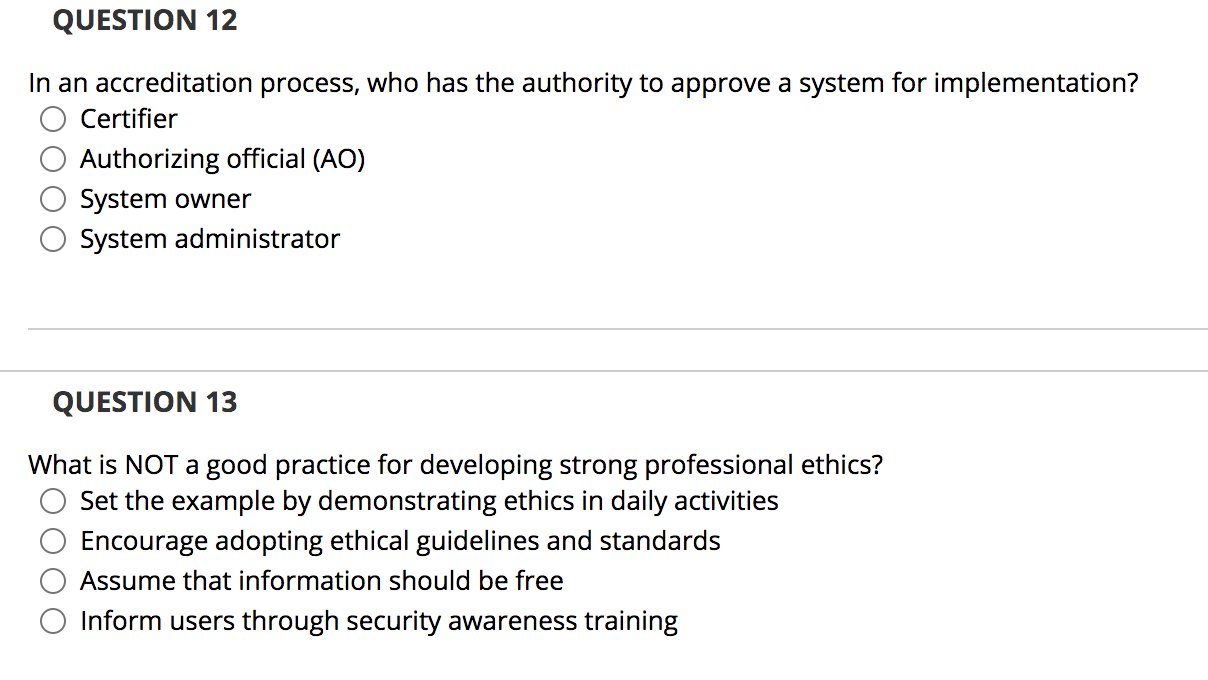Screen dimensions: 1208x680
Task: Click the 'Encourage adopting ethical guidelines and standards' text
Action: point(400,541)
